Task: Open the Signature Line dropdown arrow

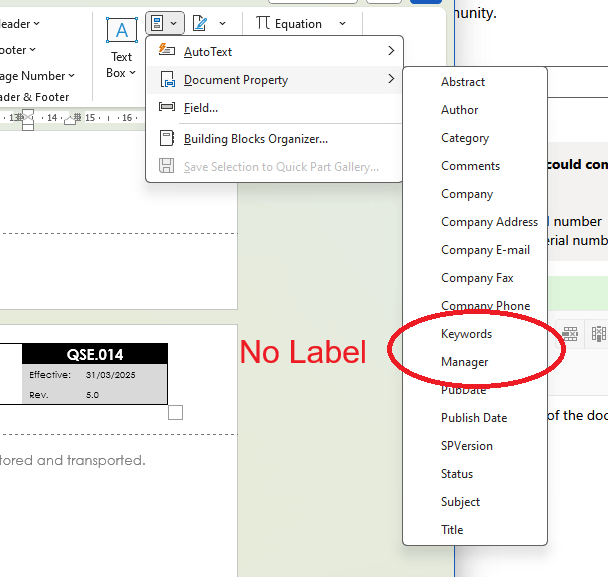Action: pos(222,24)
